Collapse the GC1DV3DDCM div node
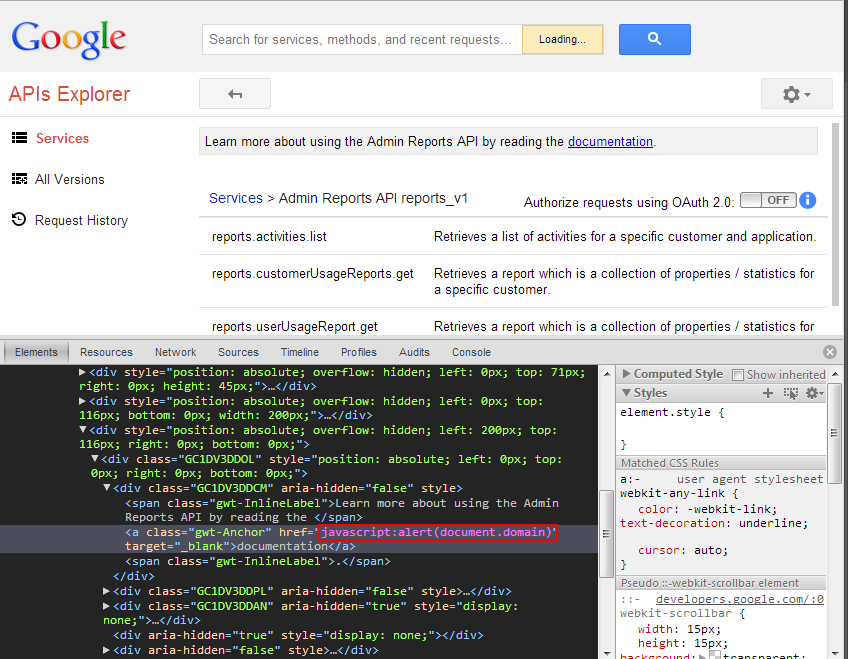The image size is (848, 659). coord(107,488)
